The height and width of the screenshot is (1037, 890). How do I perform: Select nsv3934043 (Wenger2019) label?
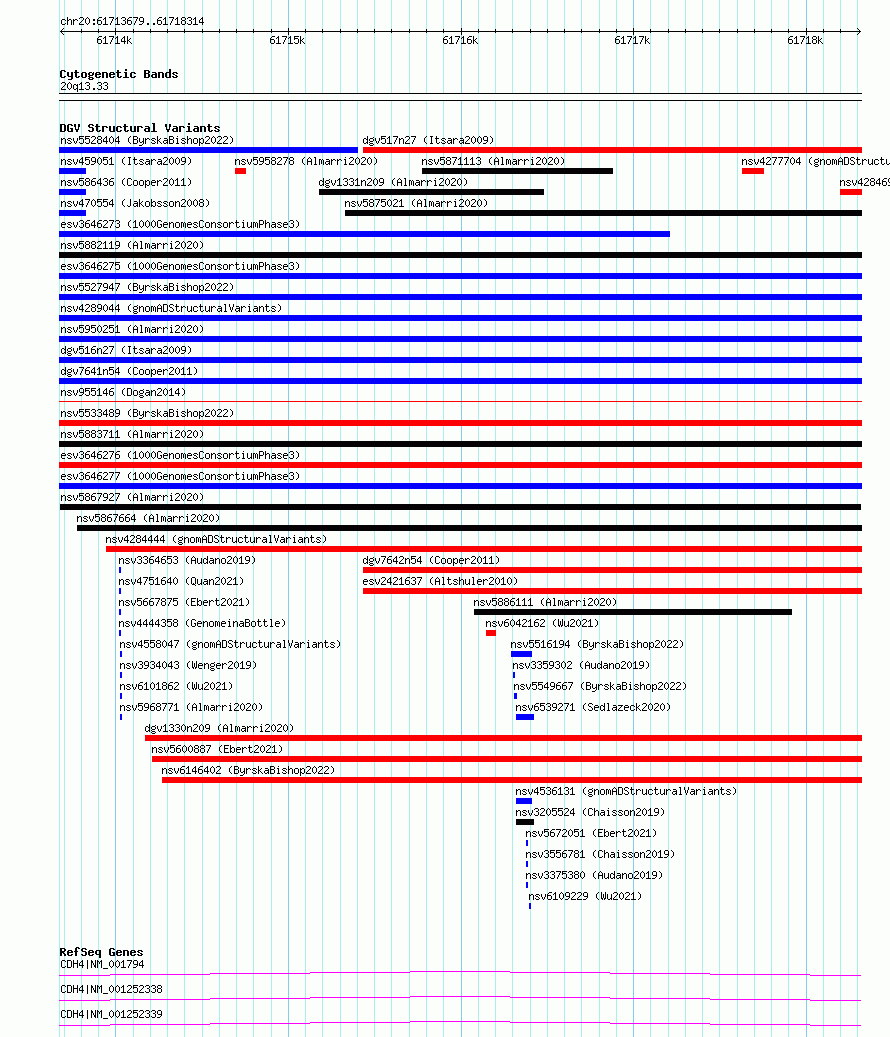point(188,665)
